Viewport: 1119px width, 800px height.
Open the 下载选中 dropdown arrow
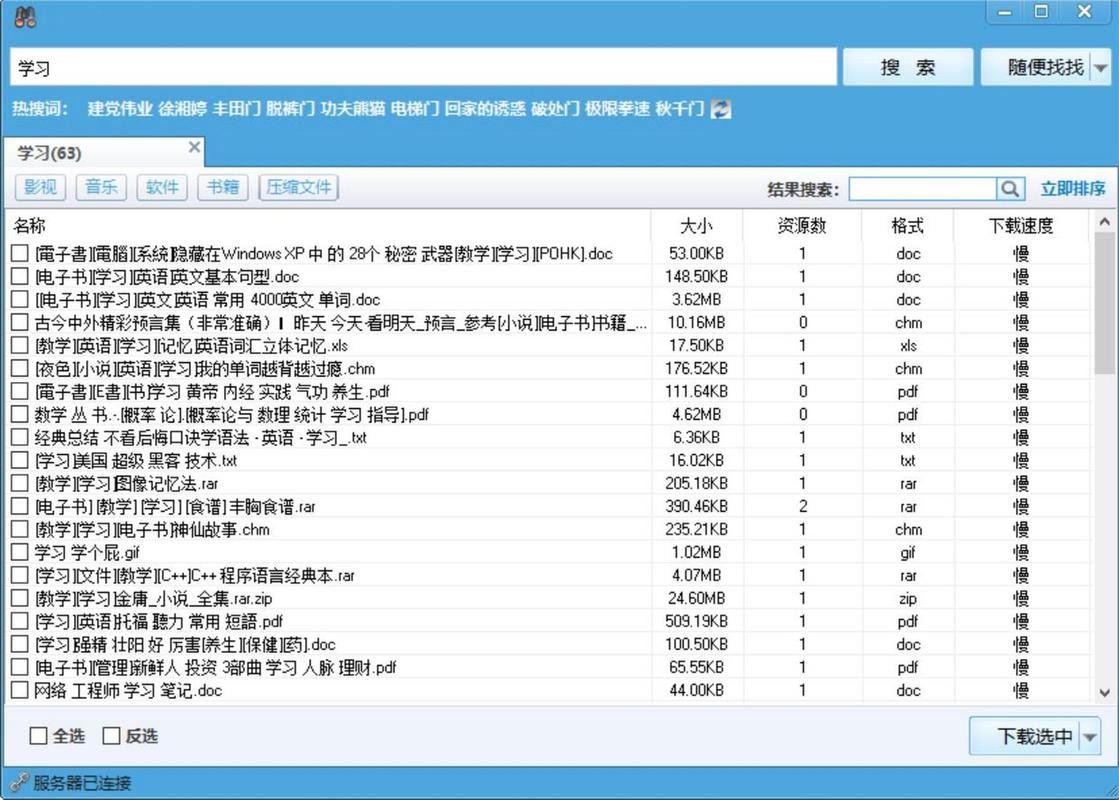1090,737
